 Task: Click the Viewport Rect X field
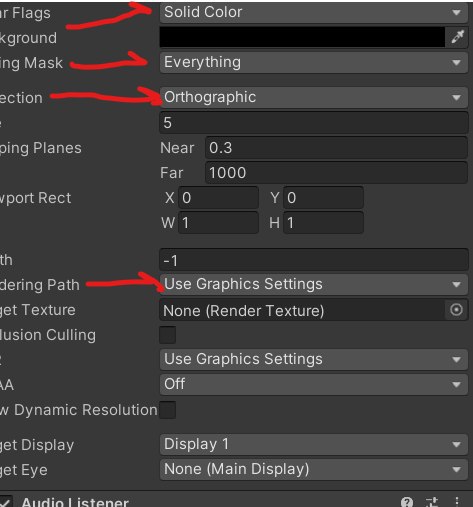point(218,198)
